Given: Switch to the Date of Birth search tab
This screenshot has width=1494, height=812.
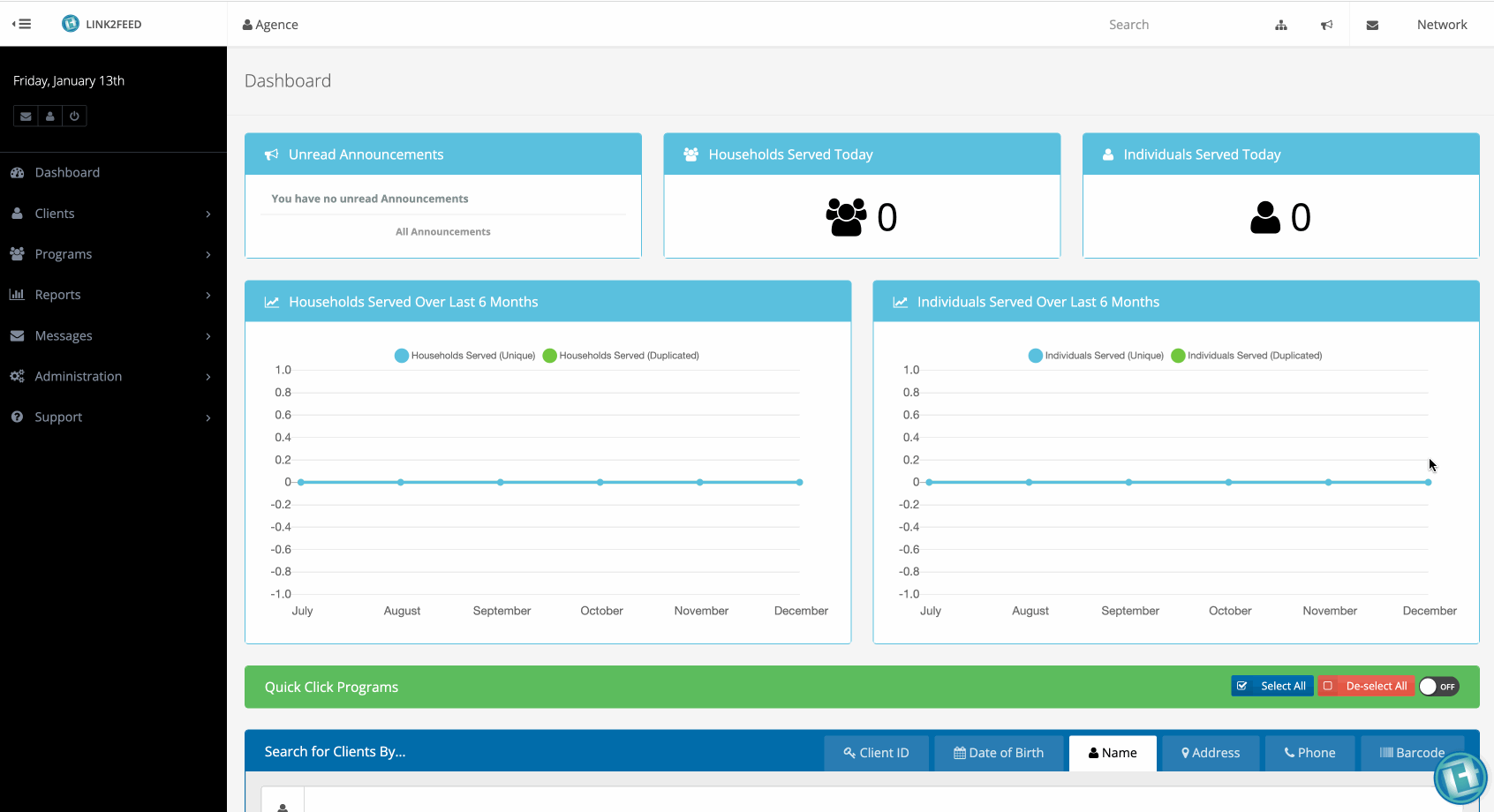Looking at the screenshot, I should (999, 753).
